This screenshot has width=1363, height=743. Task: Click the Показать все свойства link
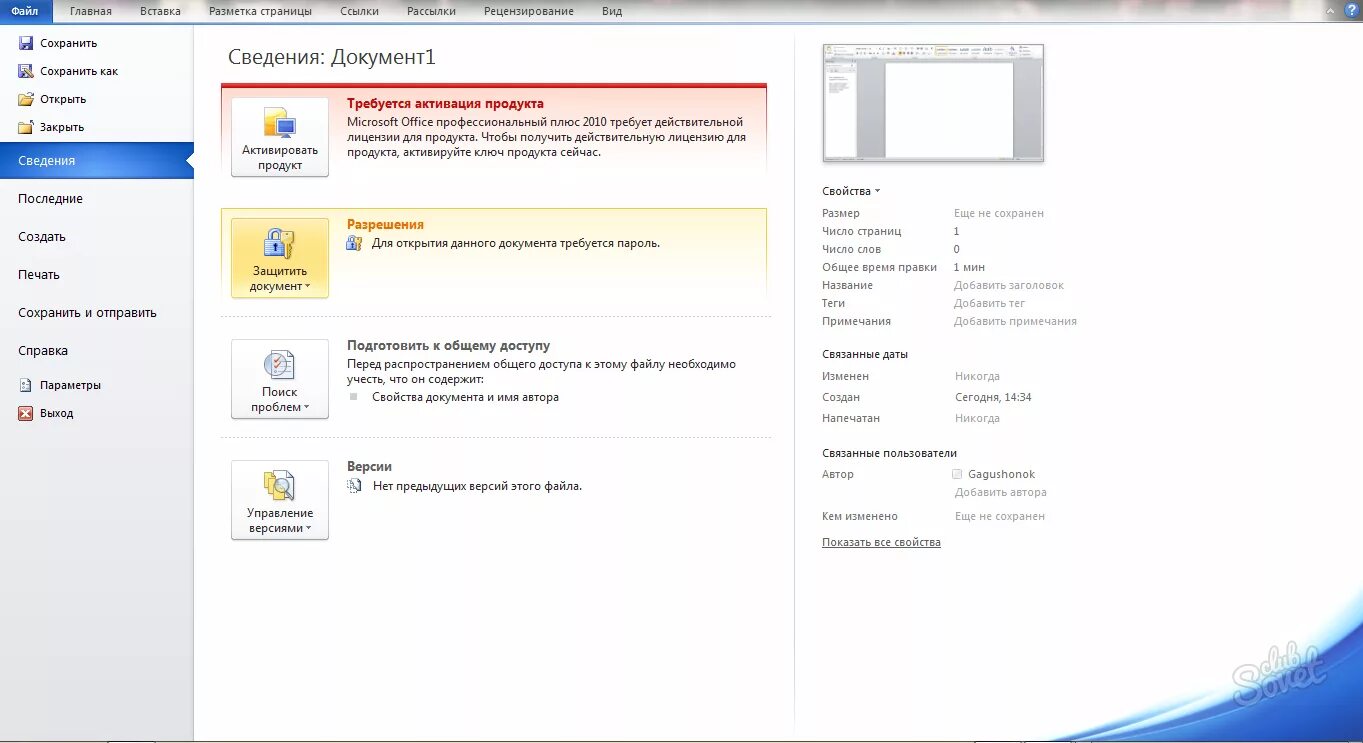click(881, 541)
